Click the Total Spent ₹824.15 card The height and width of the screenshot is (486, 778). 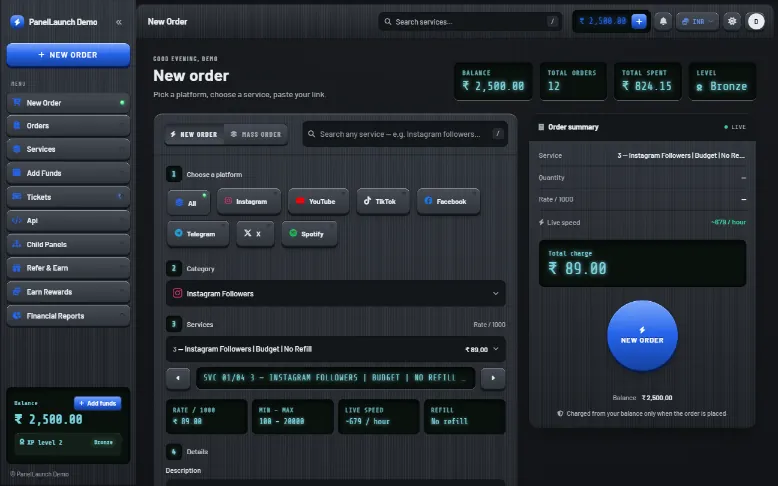tap(648, 81)
